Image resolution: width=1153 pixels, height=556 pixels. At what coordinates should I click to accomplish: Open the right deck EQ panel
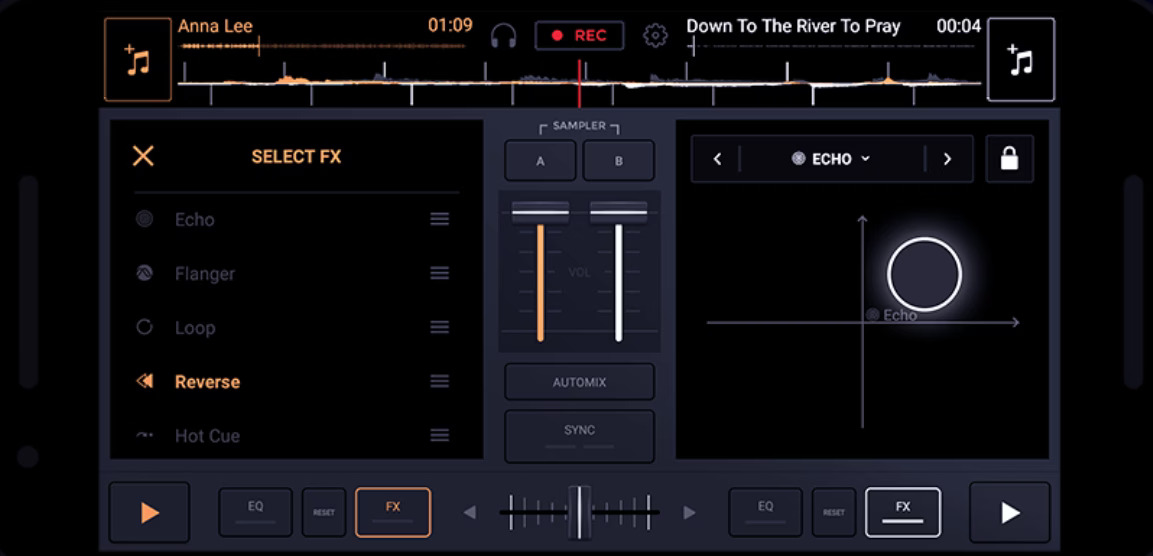pyautogui.click(x=765, y=512)
